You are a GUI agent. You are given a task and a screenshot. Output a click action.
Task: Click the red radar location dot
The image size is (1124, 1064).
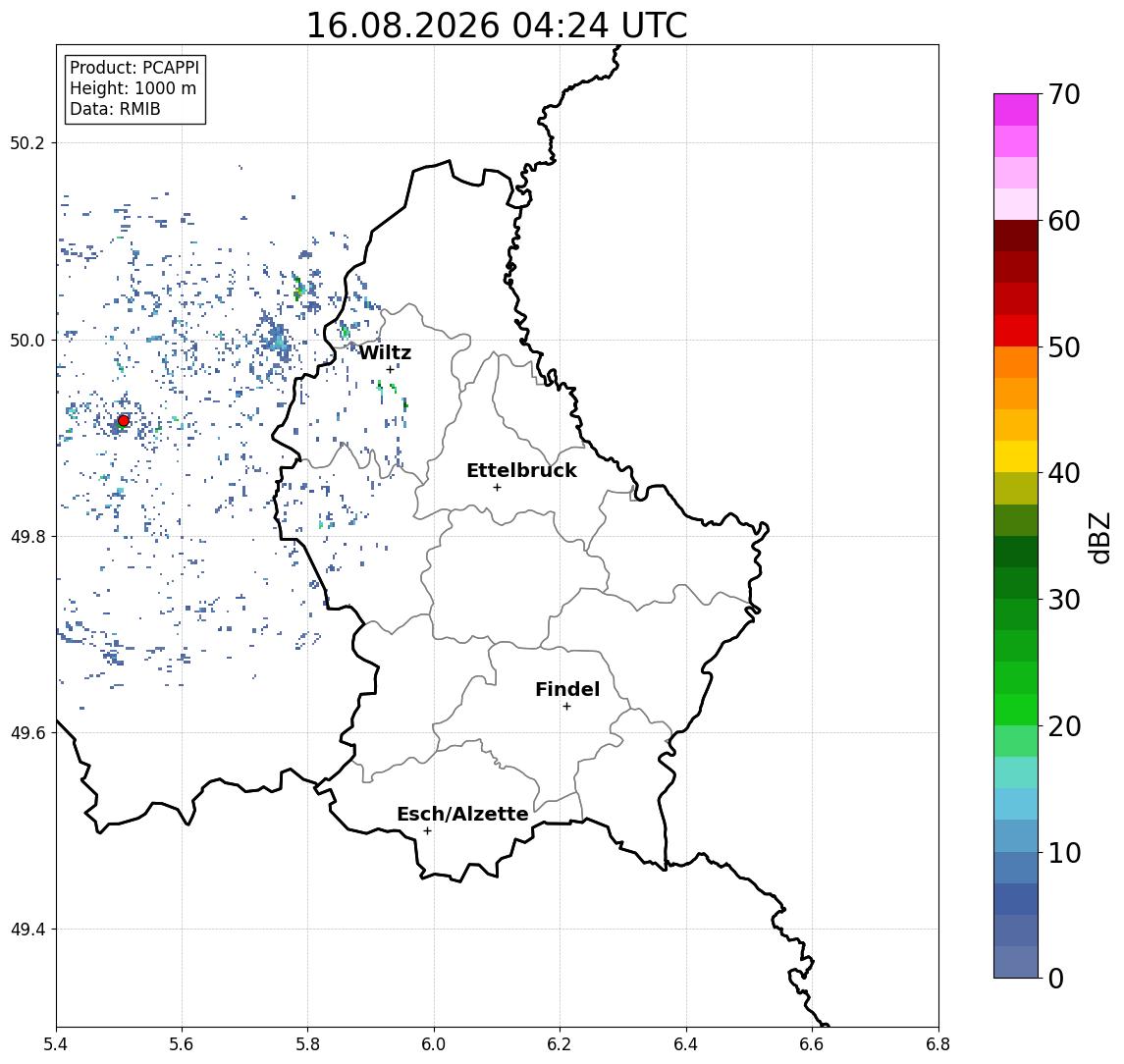(x=124, y=421)
